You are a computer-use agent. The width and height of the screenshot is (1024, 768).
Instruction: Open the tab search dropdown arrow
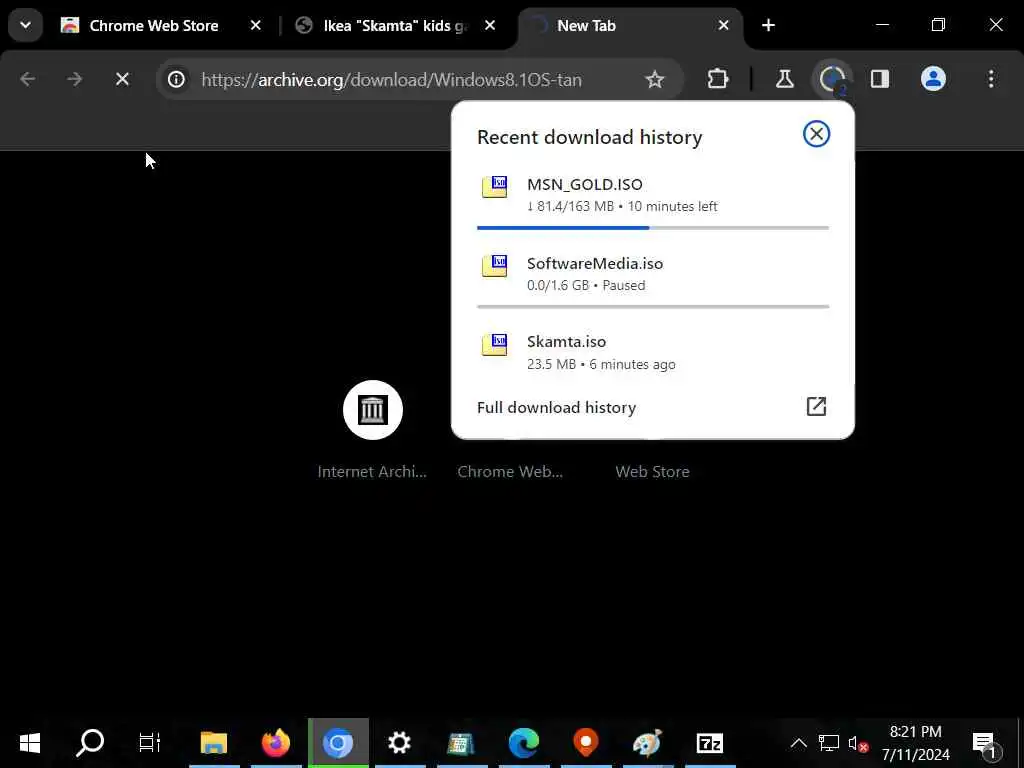[25, 25]
